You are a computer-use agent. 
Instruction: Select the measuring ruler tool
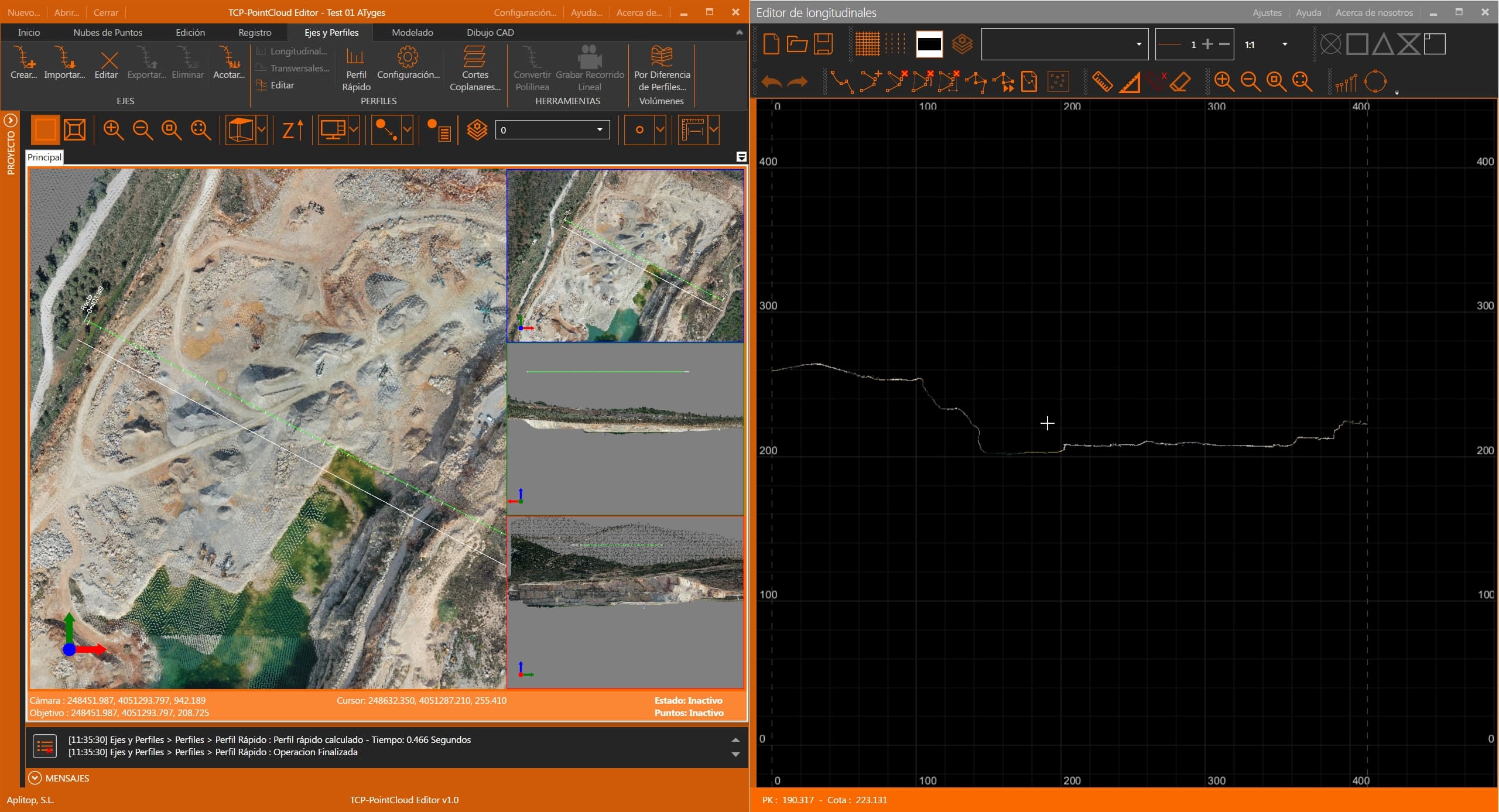point(1101,81)
